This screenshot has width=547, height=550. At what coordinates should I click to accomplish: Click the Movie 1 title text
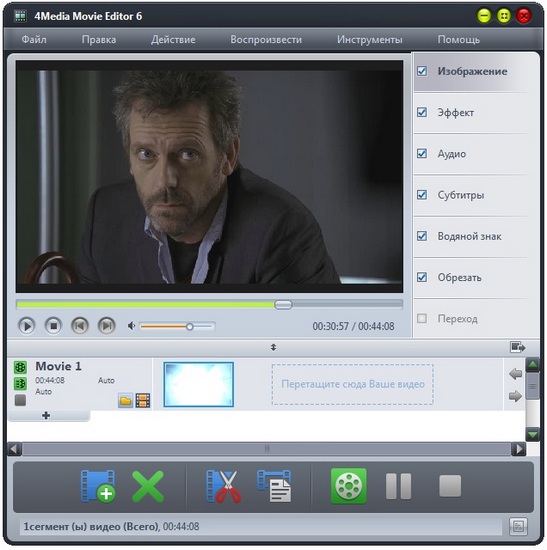tap(58, 366)
